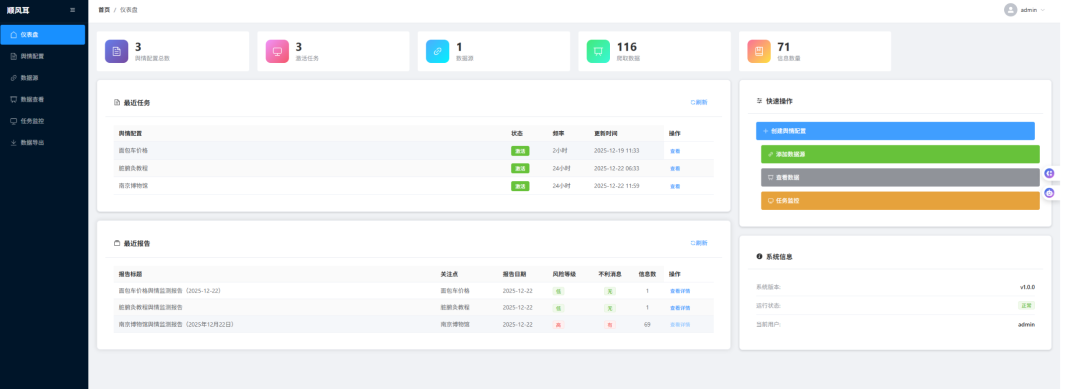The height and width of the screenshot is (389, 1080).
Task: Open 查看详情 for 面包车价格 report
Action: pyautogui.click(x=680, y=291)
